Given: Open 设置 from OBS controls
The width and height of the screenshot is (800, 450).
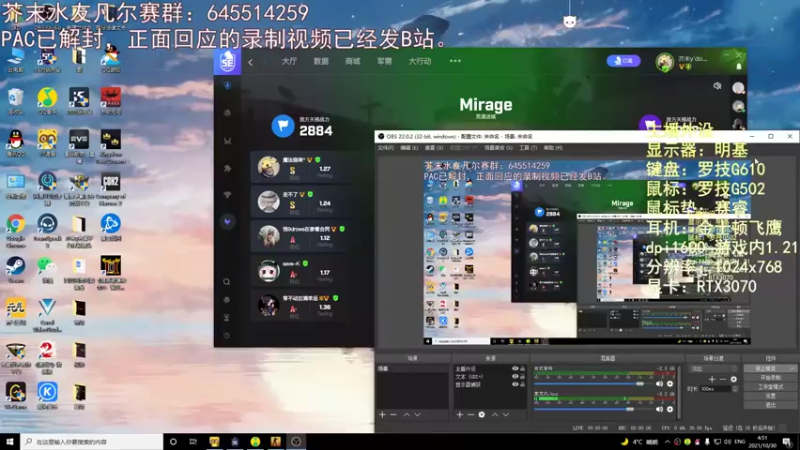Looking at the screenshot, I should click(770, 396).
